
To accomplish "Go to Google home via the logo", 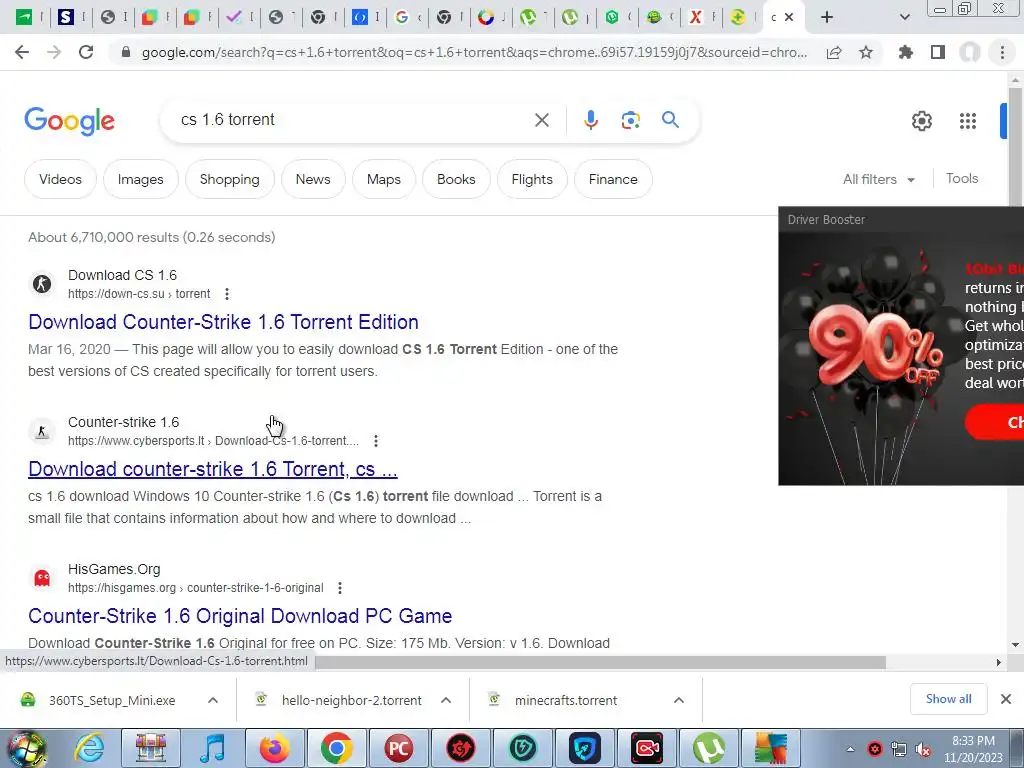I will tap(69, 121).
